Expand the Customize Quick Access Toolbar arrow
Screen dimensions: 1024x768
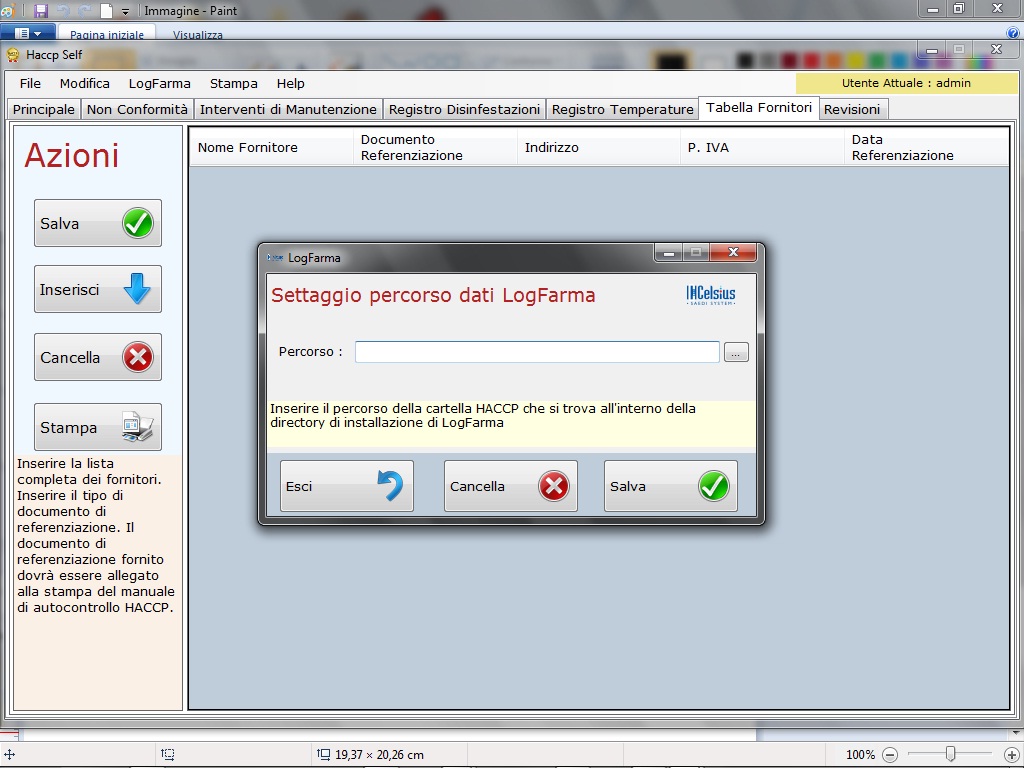click(x=126, y=12)
